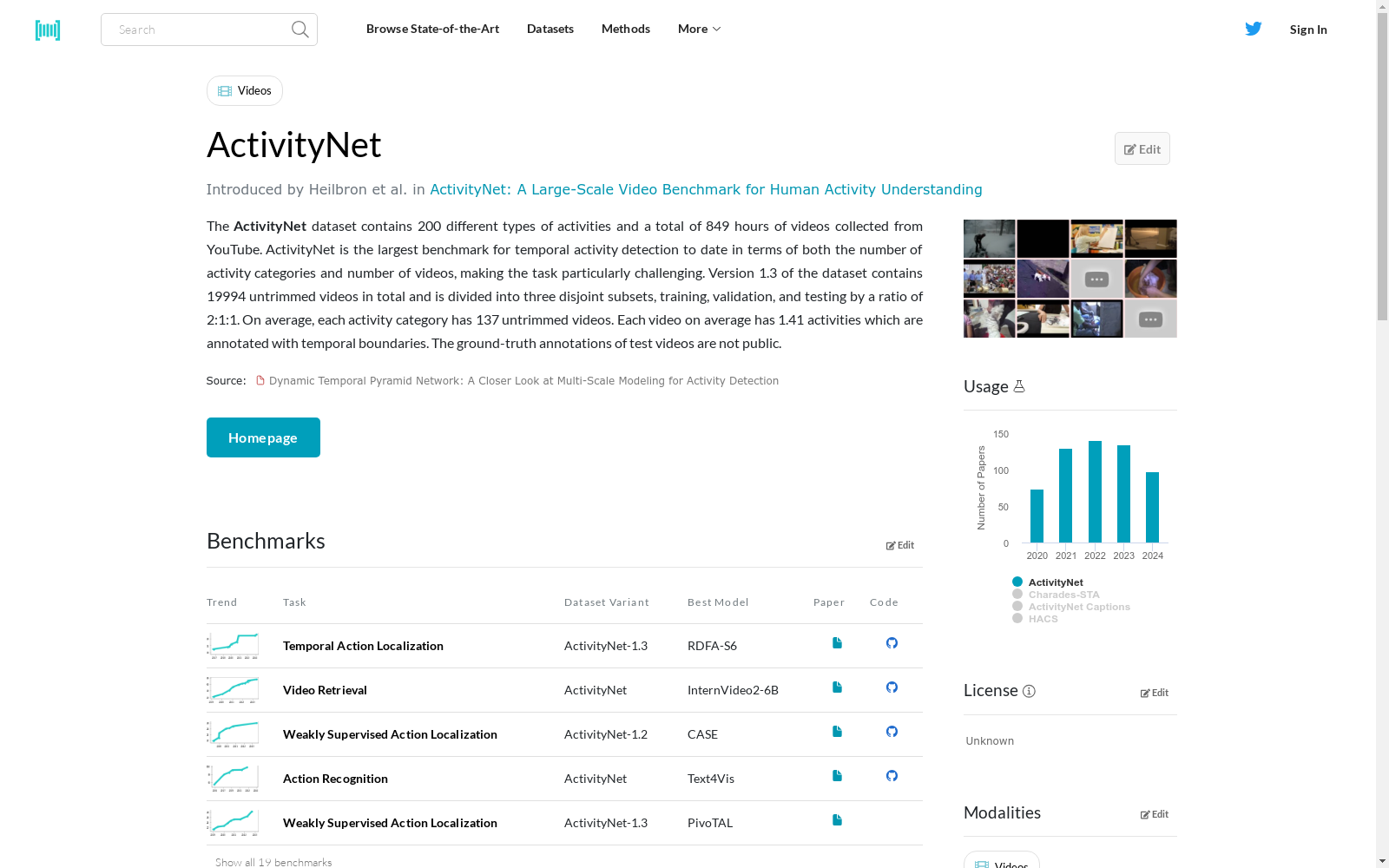This screenshot has width=1389, height=868.
Task: Open GitHub code icon for Temporal Action Localization
Action: click(x=892, y=643)
